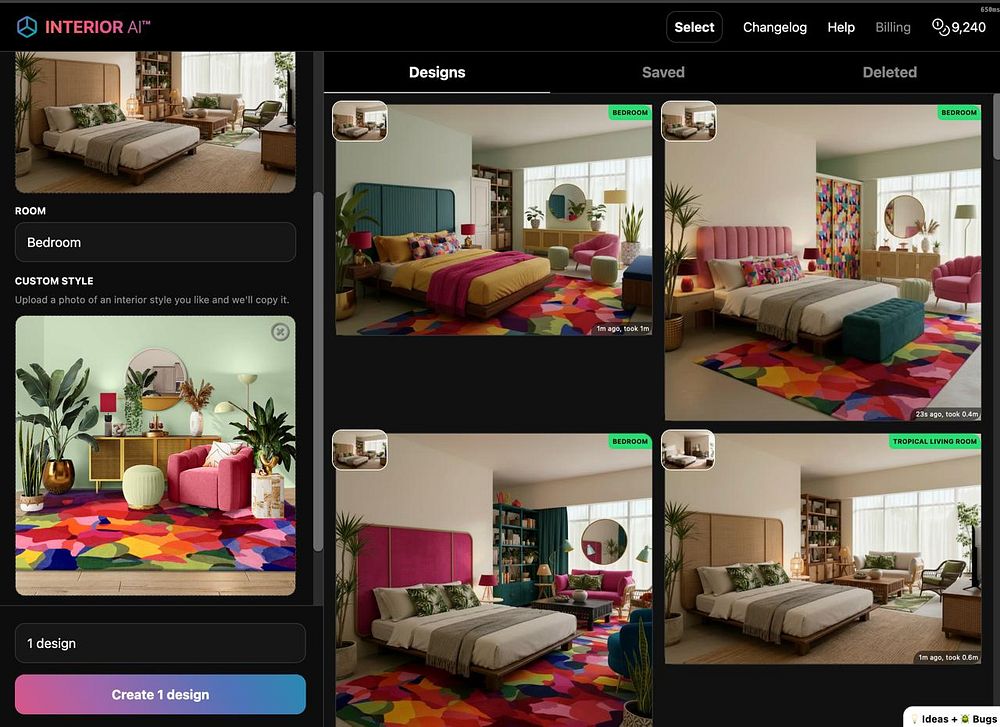Remove the custom style photo with the X icon
The width and height of the screenshot is (1000, 727).
click(280, 332)
